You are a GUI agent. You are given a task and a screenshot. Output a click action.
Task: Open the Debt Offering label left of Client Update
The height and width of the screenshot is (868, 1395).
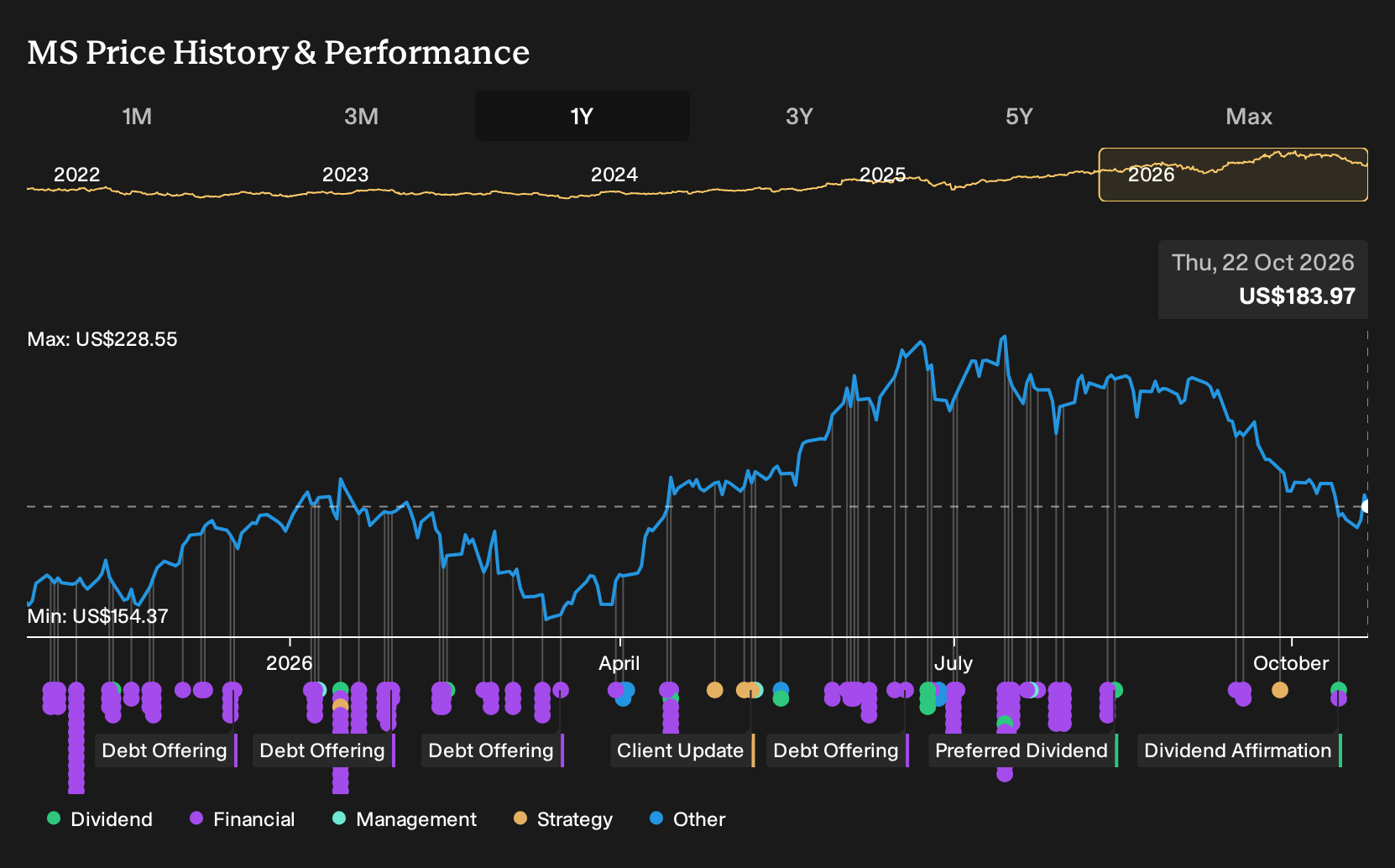[493, 750]
